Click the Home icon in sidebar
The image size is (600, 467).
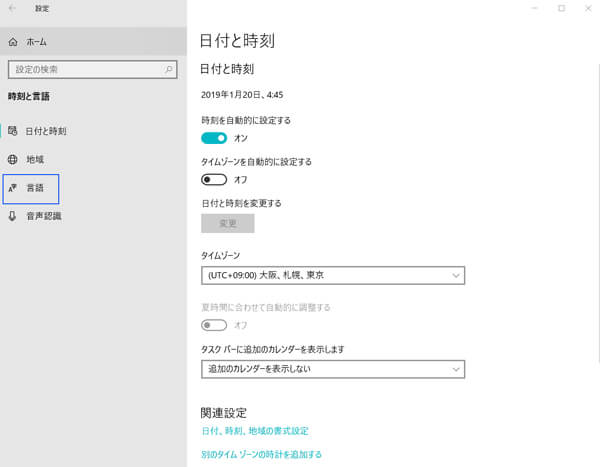[13, 42]
